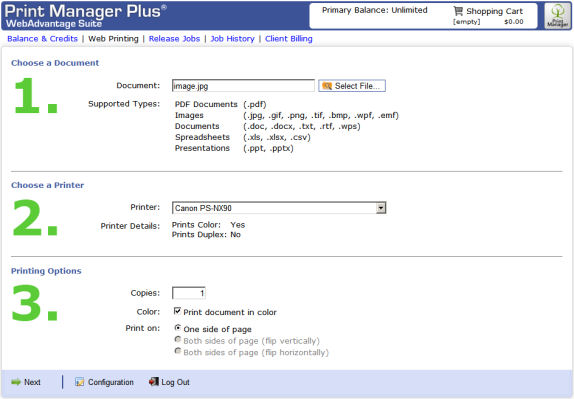Click the Choose a Document heading
Image resolution: width=574 pixels, height=399 pixels.
click(x=55, y=63)
